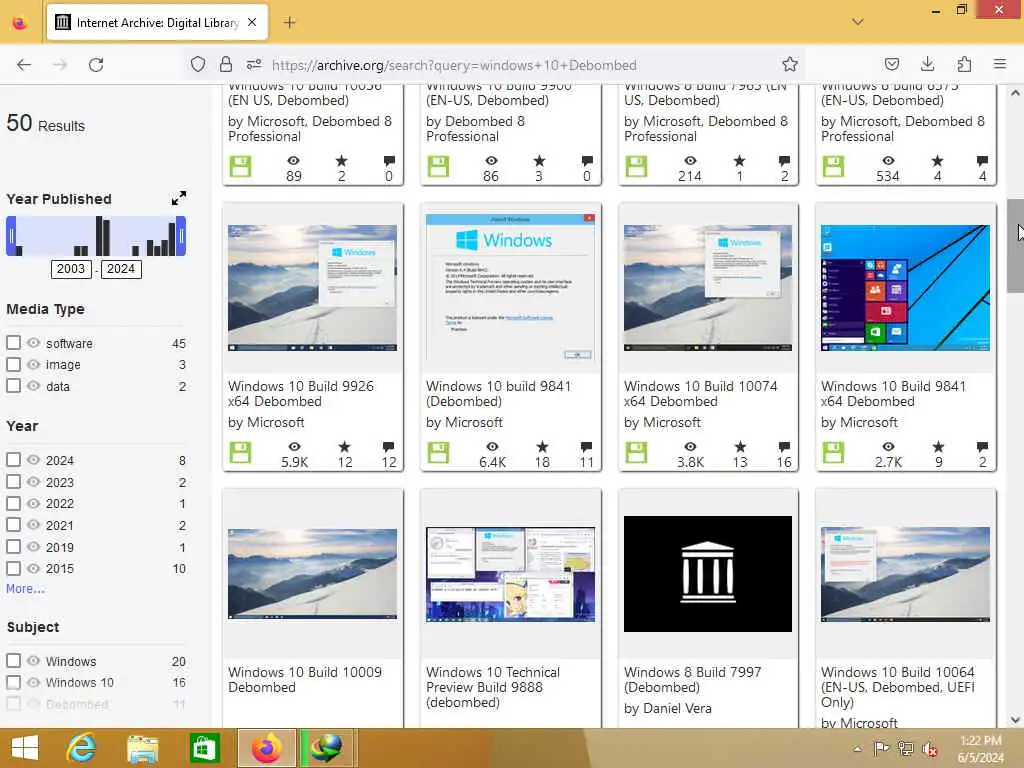Open Windows Start button on taskbar
The height and width of the screenshot is (768, 1024).
pyautogui.click(x=25, y=748)
